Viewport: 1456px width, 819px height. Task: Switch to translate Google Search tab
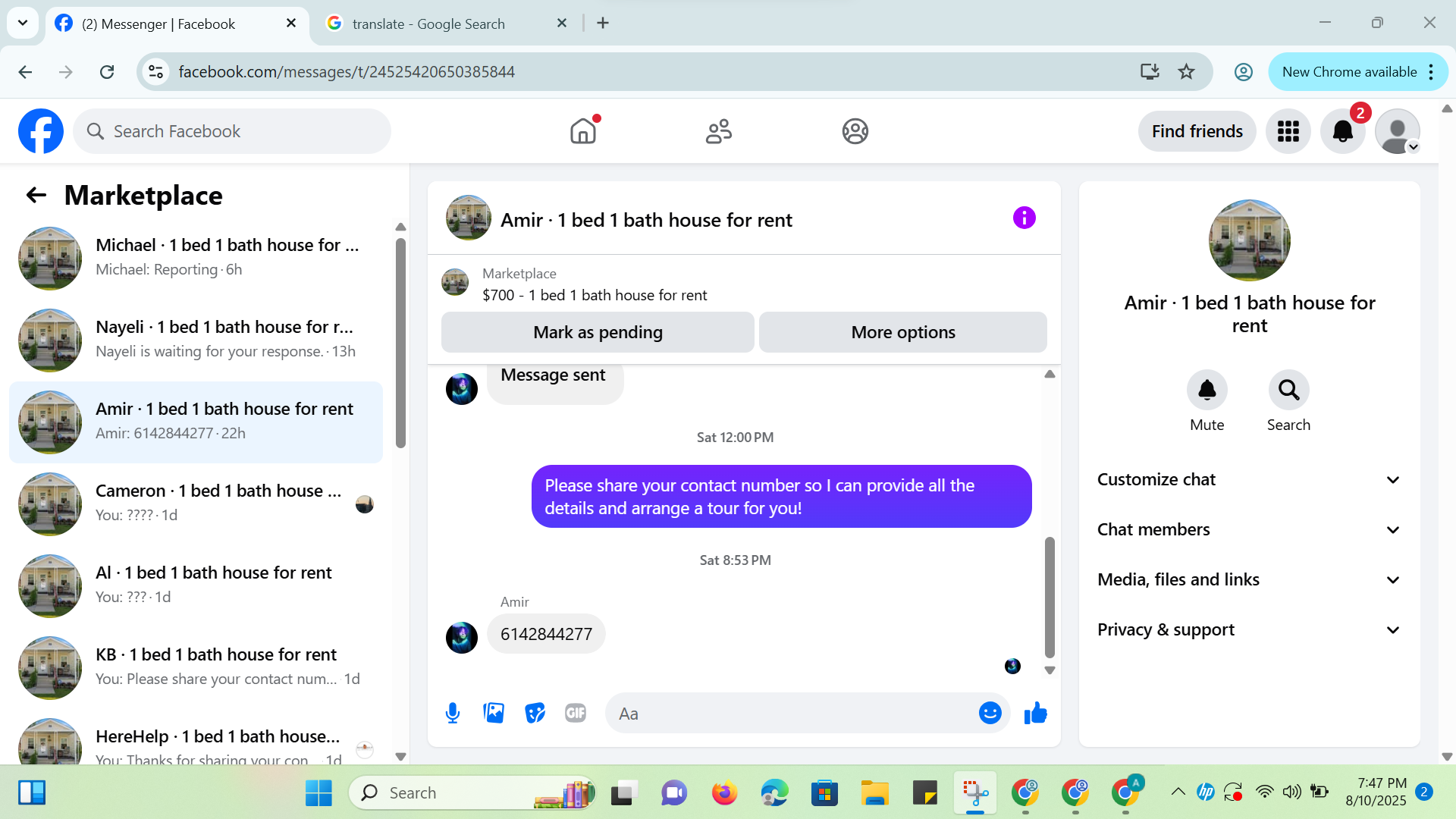(428, 24)
